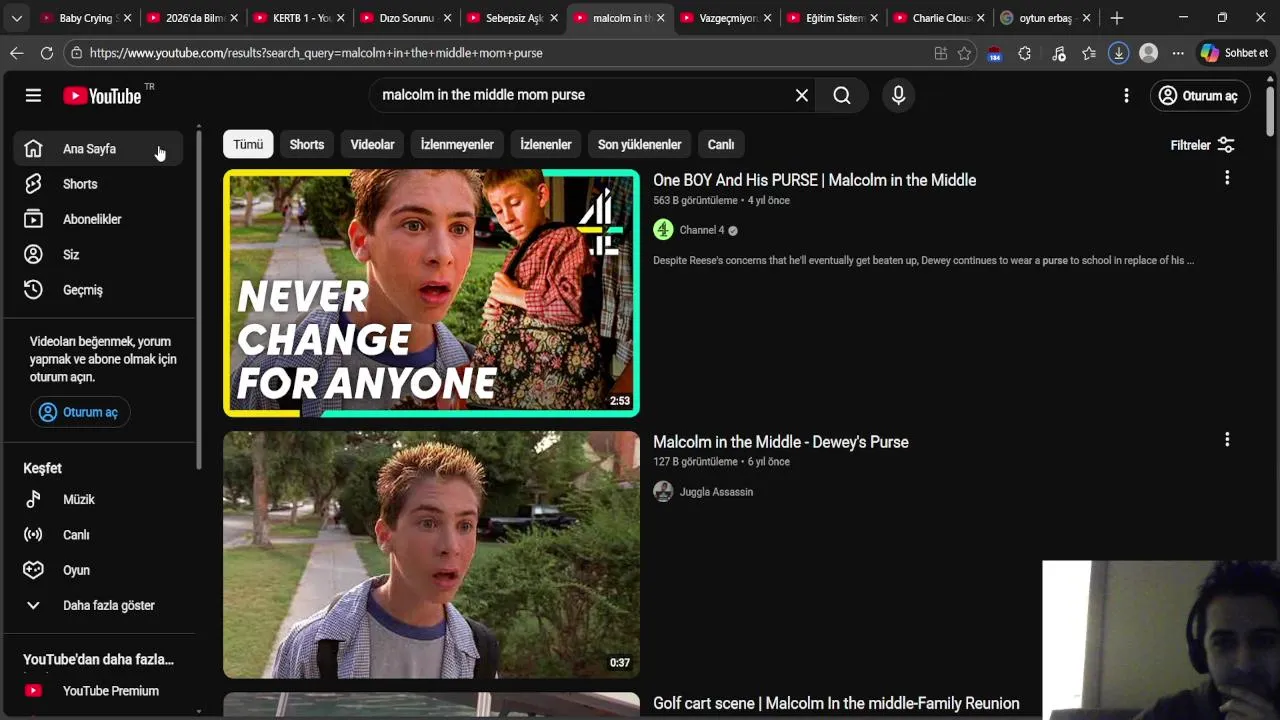Open One BOY And His PURSE thumbnail
1280x720 pixels.
click(x=431, y=293)
